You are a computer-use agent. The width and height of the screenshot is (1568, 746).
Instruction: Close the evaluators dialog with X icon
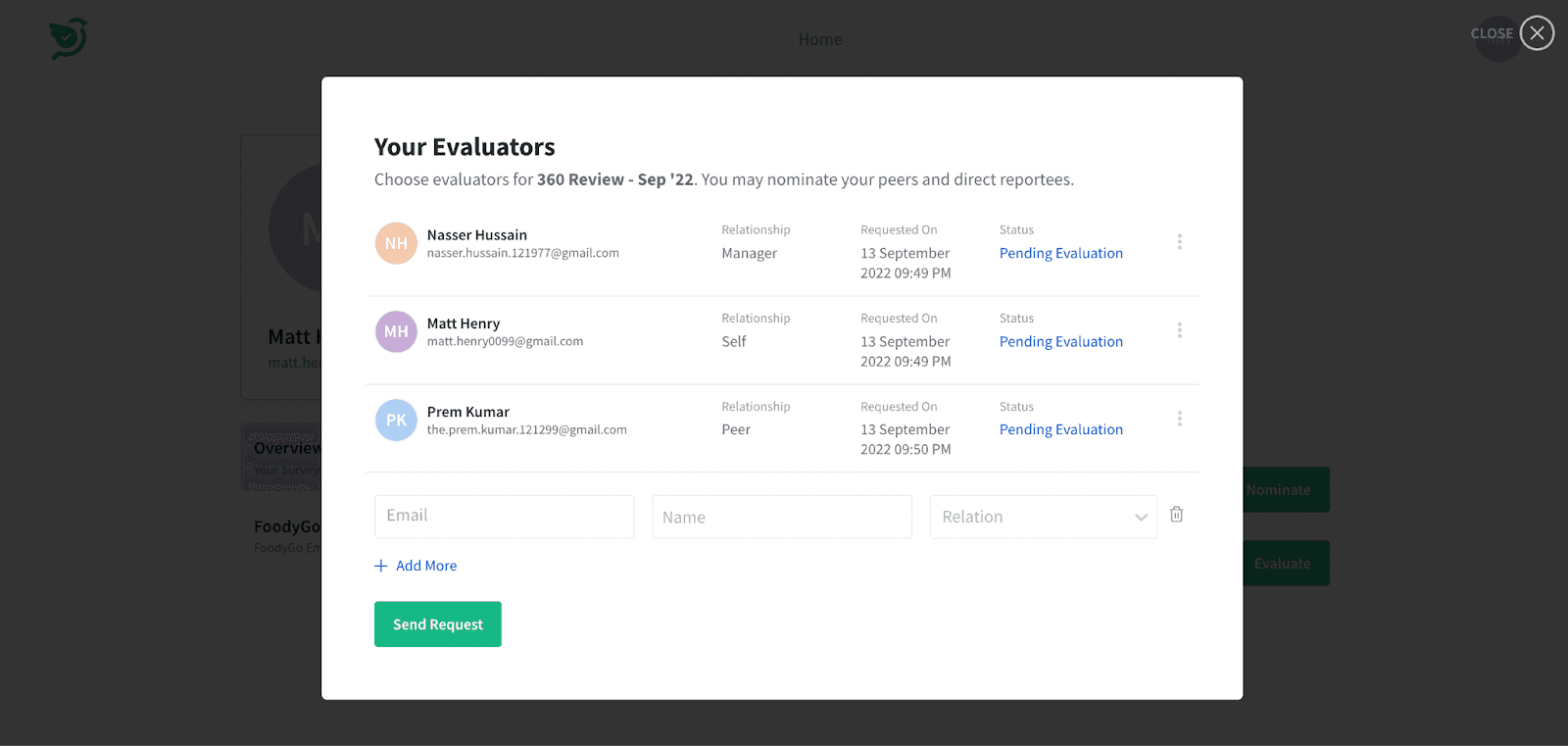pos(1537,33)
